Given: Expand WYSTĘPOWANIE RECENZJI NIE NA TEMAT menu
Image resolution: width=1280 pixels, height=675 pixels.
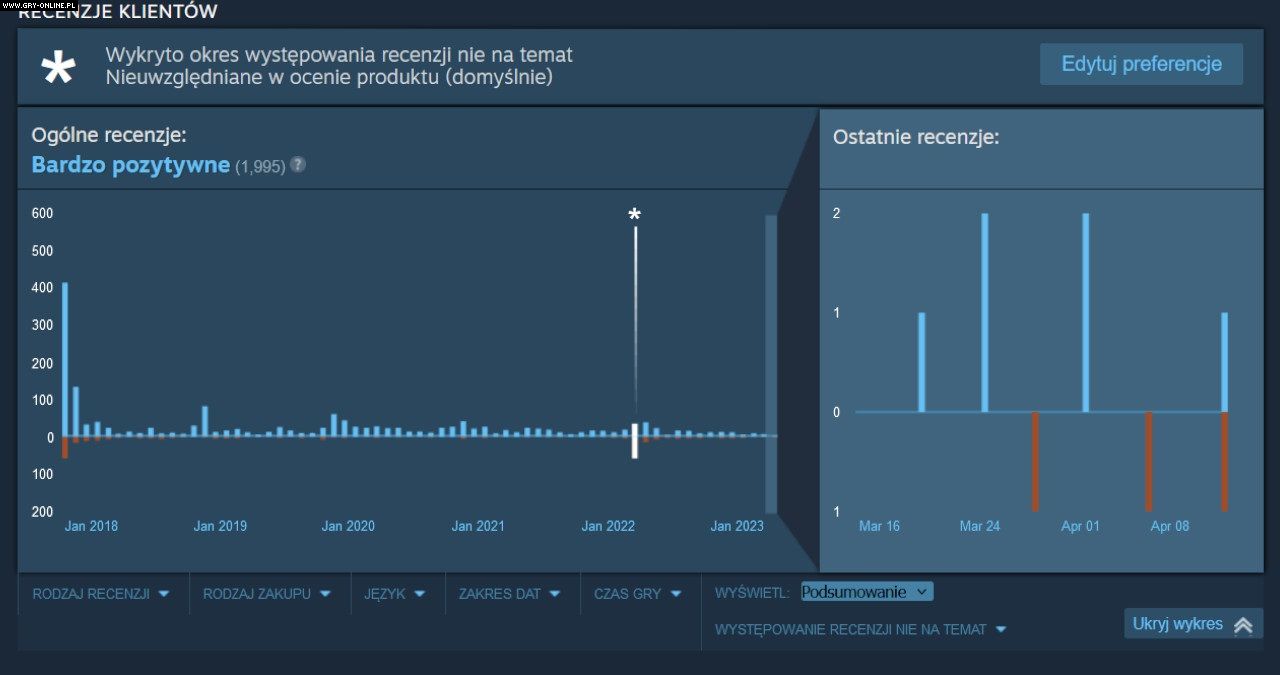Looking at the screenshot, I should (860, 629).
